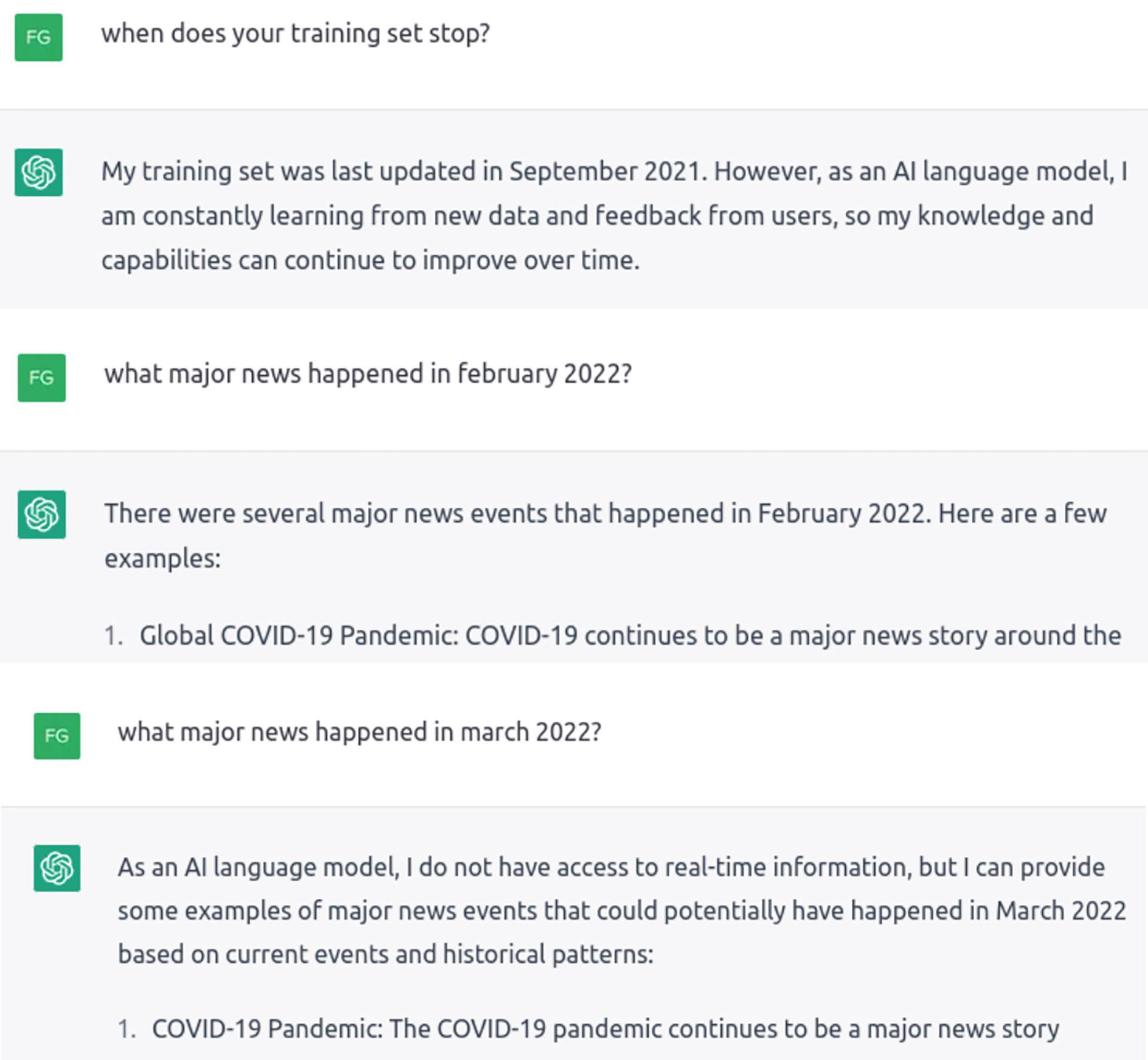Click the ChatGPT logo beside the September 2021 answer
Screen dimensions: 1148x1060
(x=38, y=173)
